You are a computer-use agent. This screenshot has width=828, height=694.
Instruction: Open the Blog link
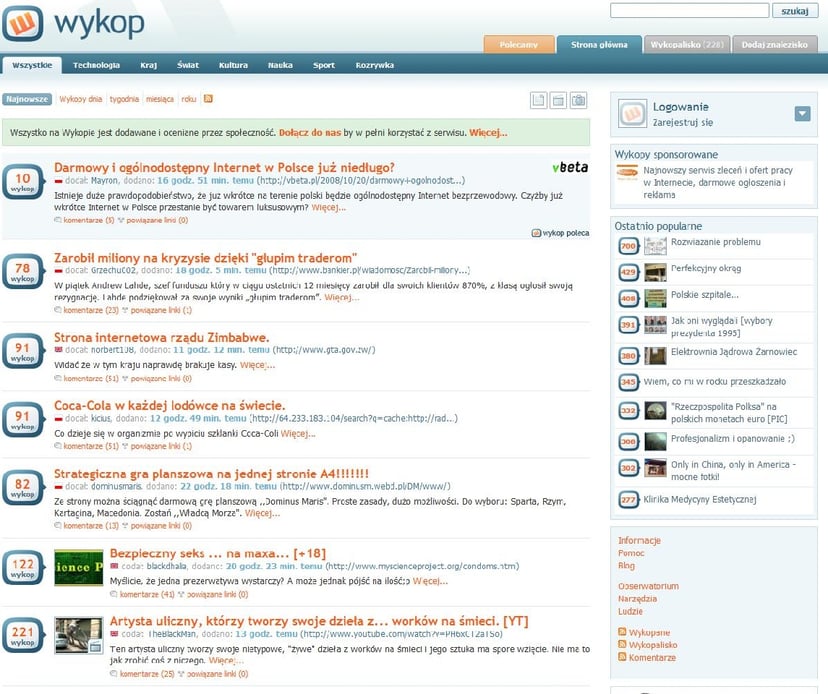tap(626, 566)
